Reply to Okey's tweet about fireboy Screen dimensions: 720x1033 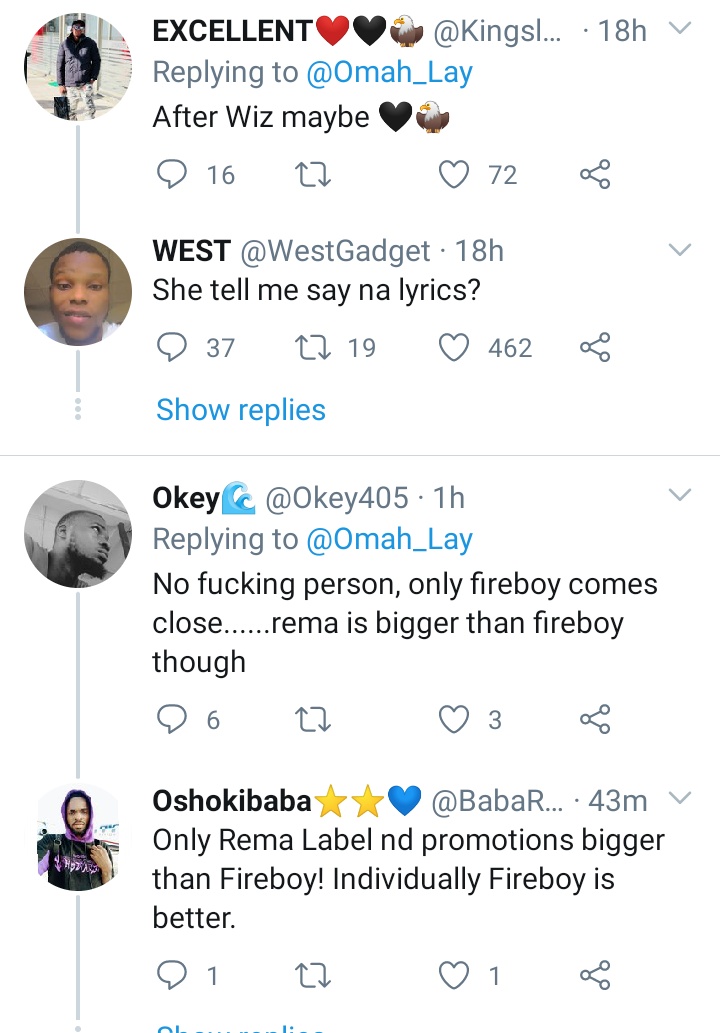[x=173, y=720]
